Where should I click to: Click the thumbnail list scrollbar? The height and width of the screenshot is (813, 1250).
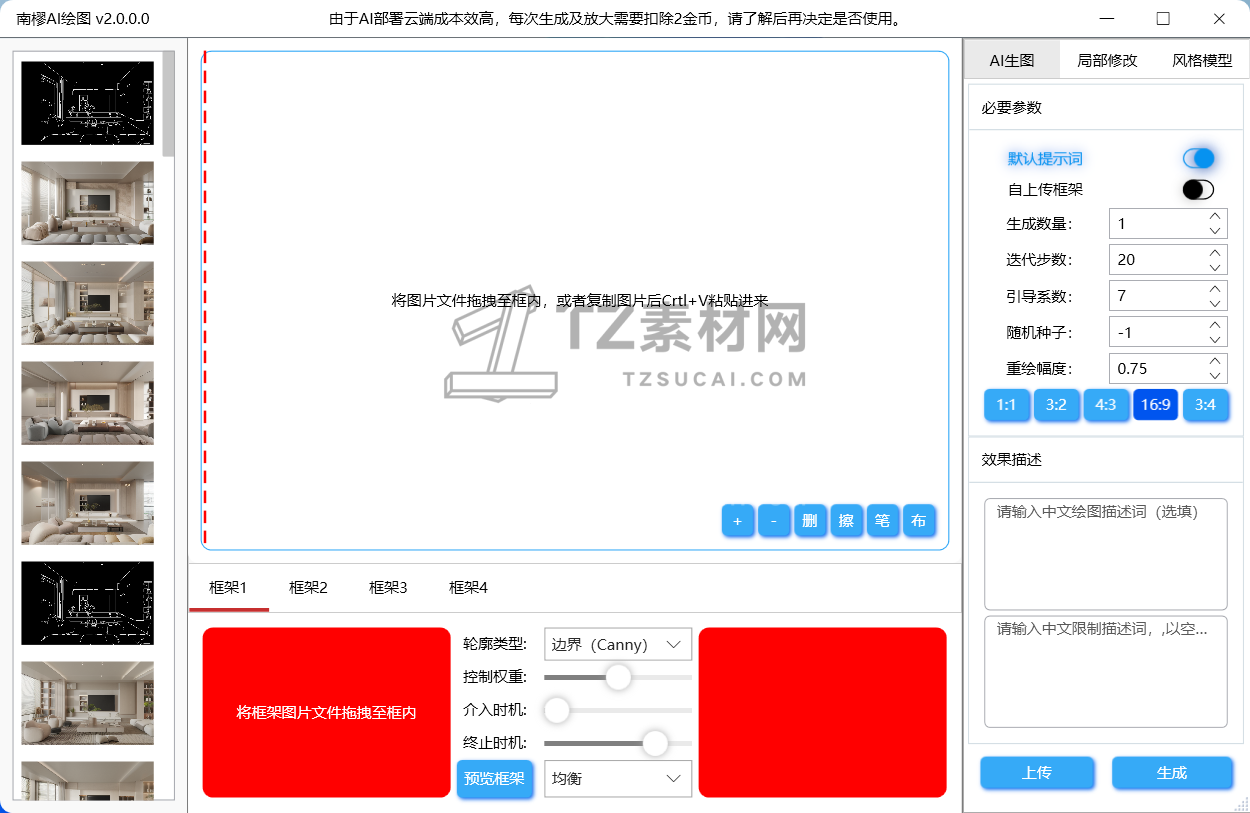tap(168, 104)
